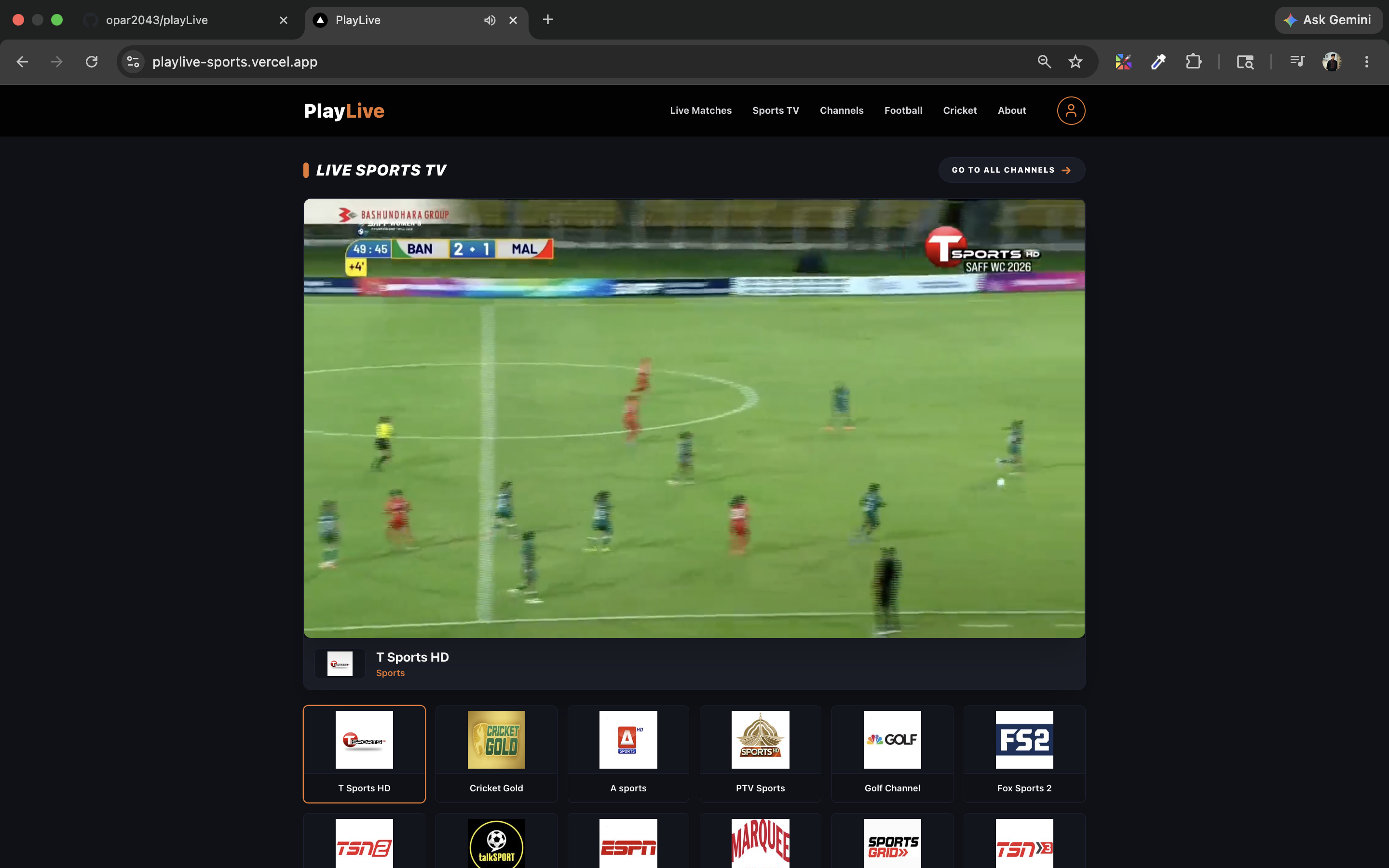Image resolution: width=1389 pixels, height=868 pixels.
Task: Go back to the previous page
Action: [x=22, y=61]
